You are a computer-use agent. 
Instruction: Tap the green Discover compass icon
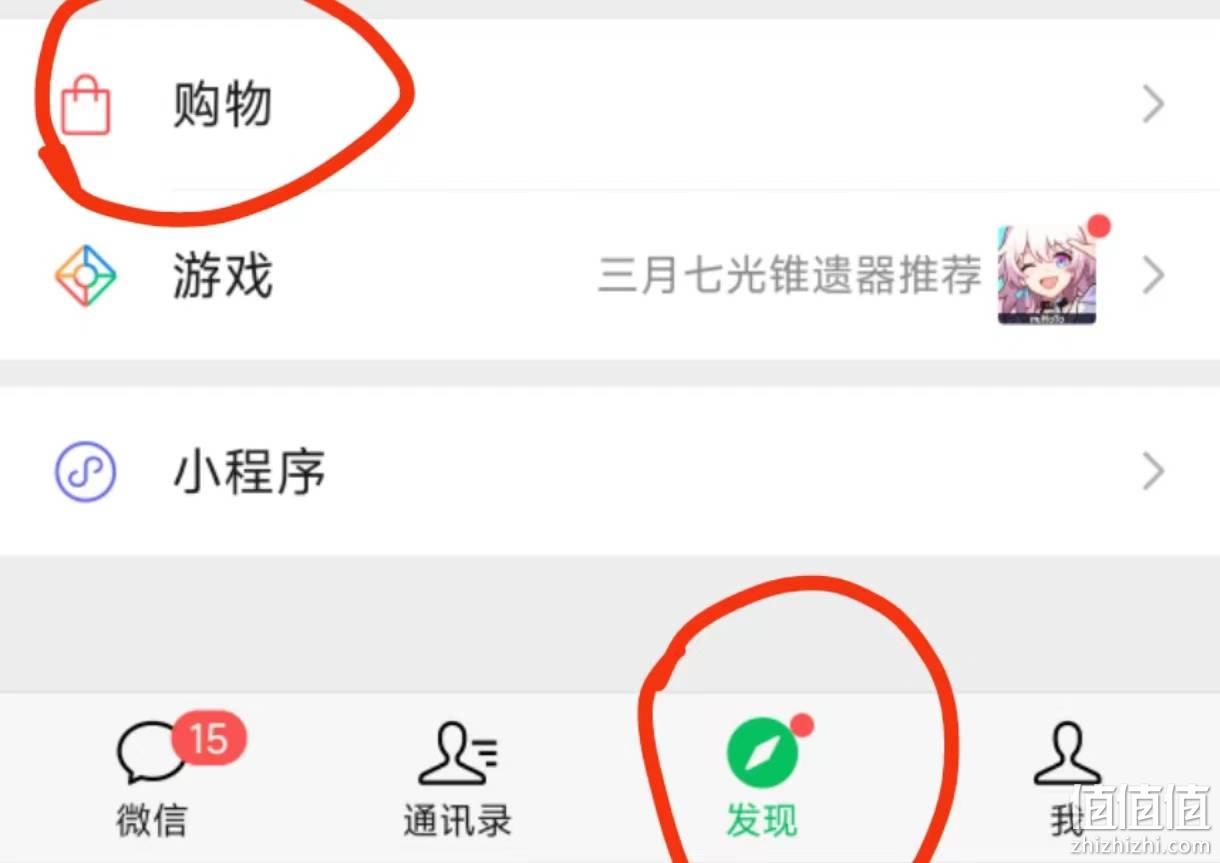[x=762, y=753]
